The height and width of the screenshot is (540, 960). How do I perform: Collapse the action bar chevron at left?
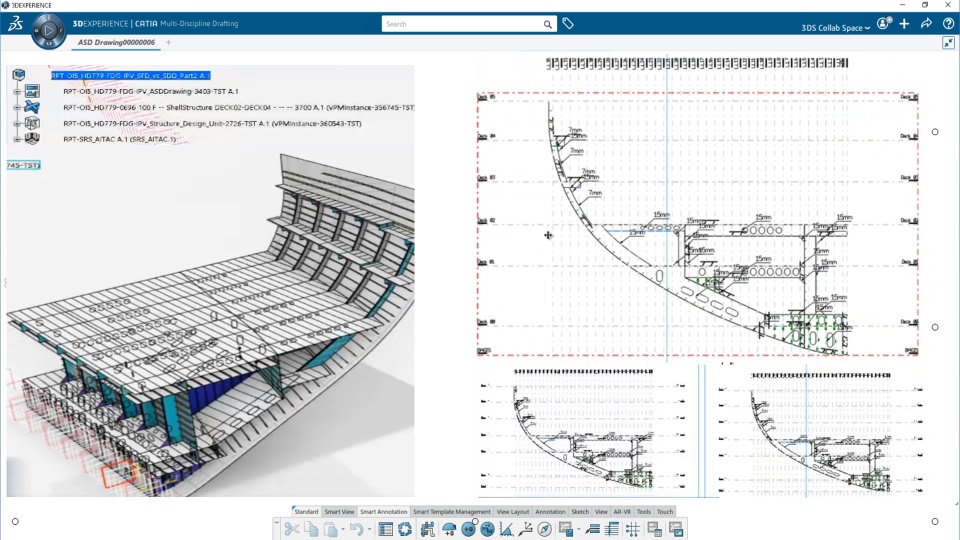click(277, 523)
